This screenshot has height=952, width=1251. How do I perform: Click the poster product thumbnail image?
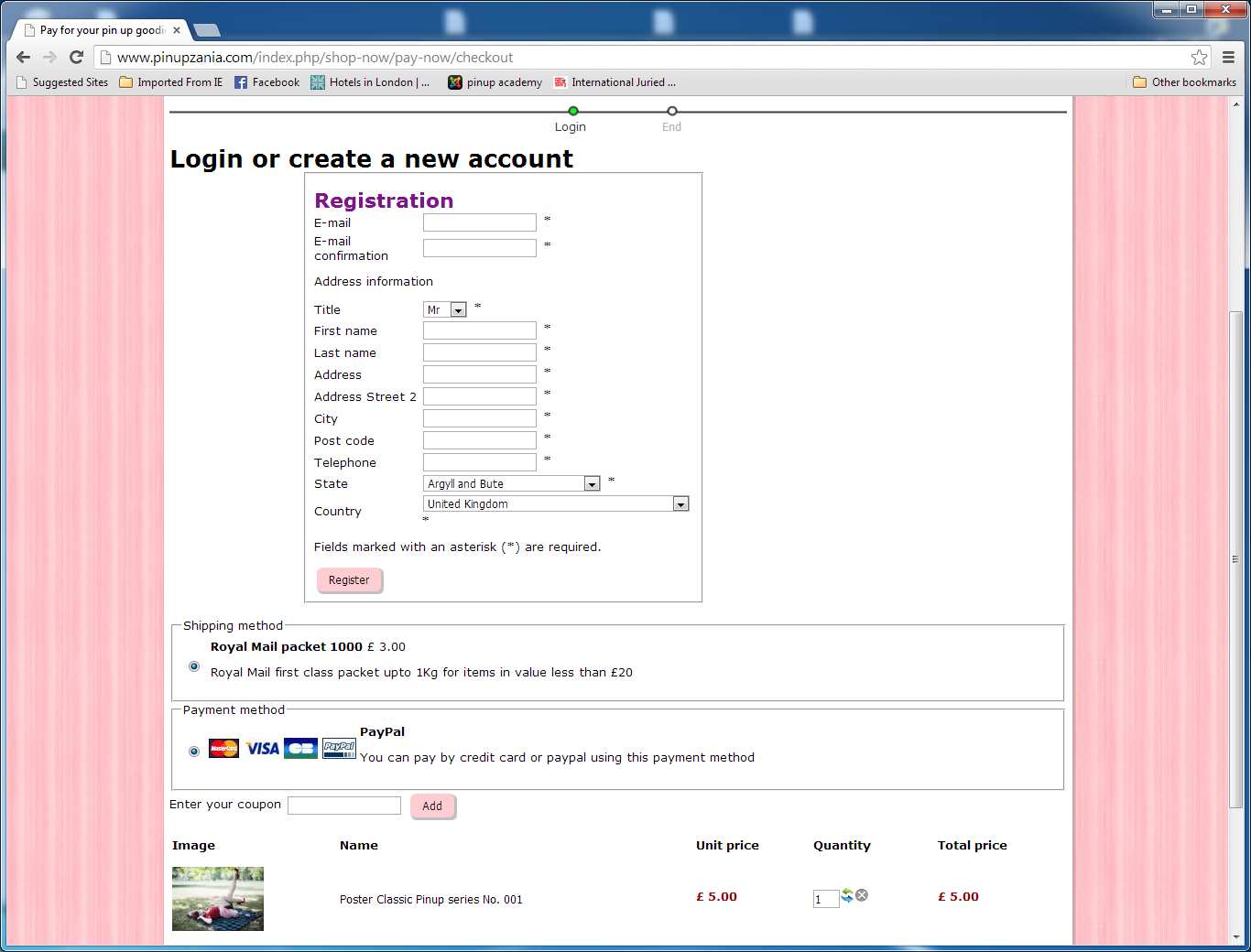[218, 899]
